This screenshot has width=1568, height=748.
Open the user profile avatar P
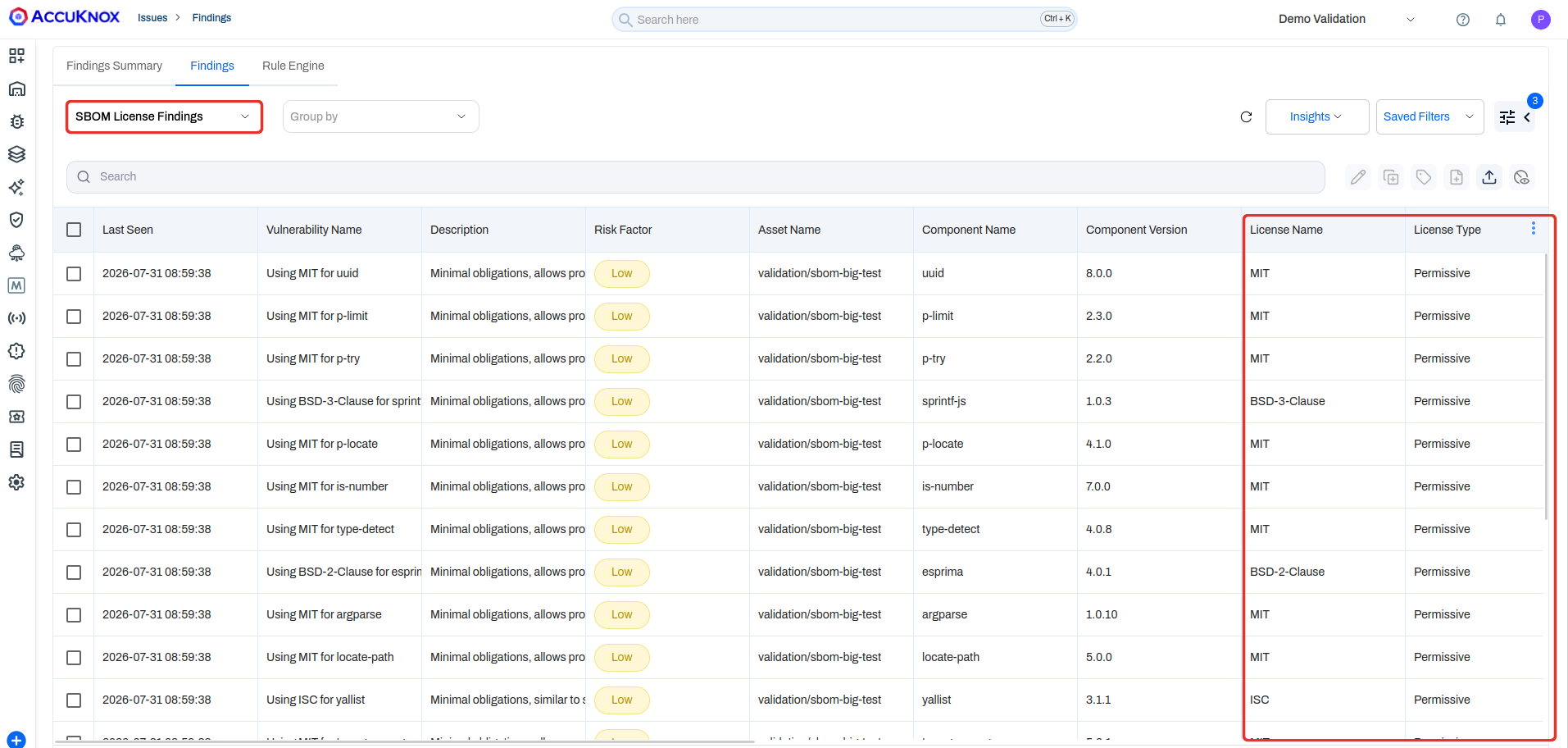point(1540,20)
